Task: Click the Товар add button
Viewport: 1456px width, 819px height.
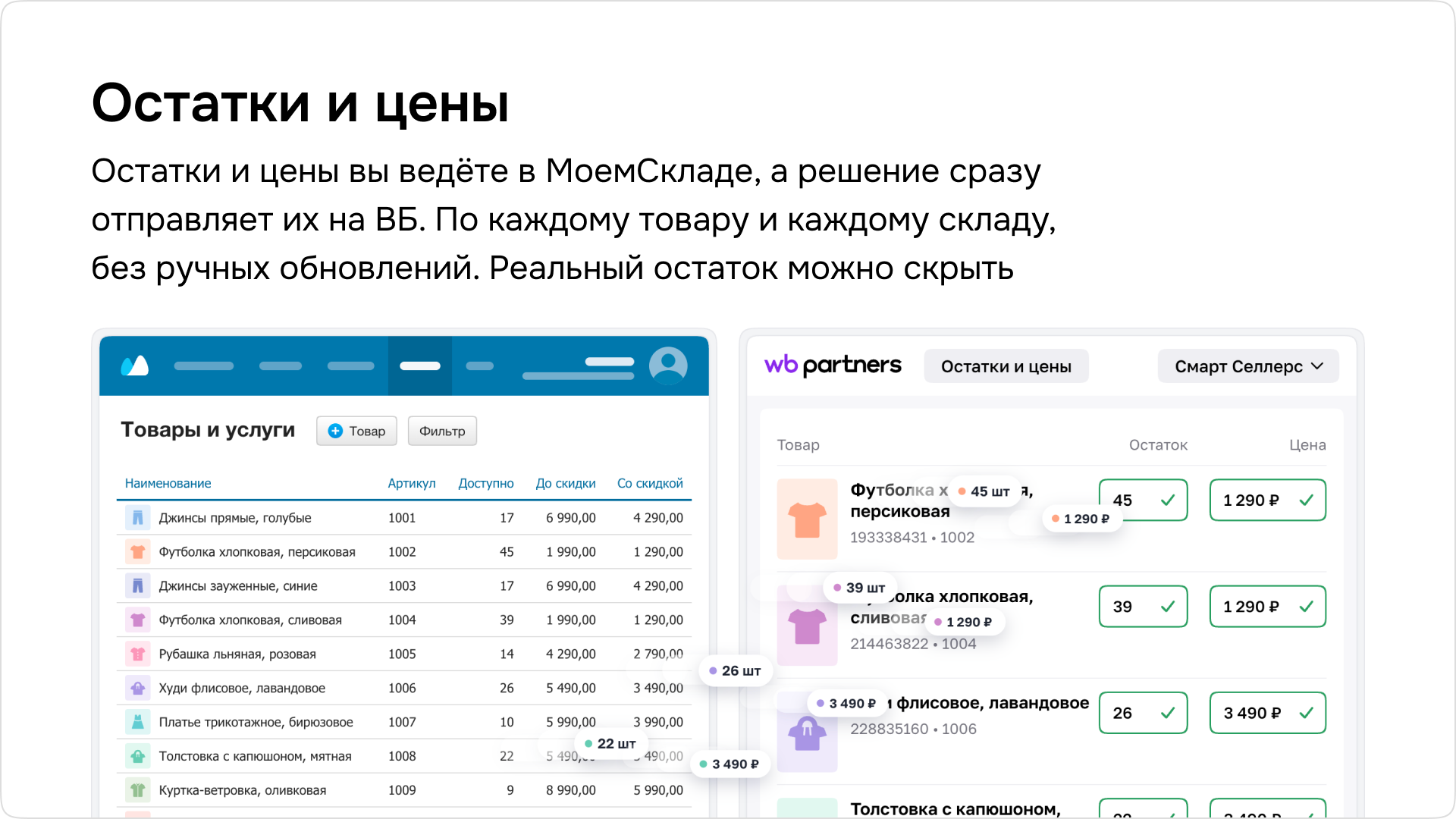Action: pyautogui.click(x=356, y=431)
